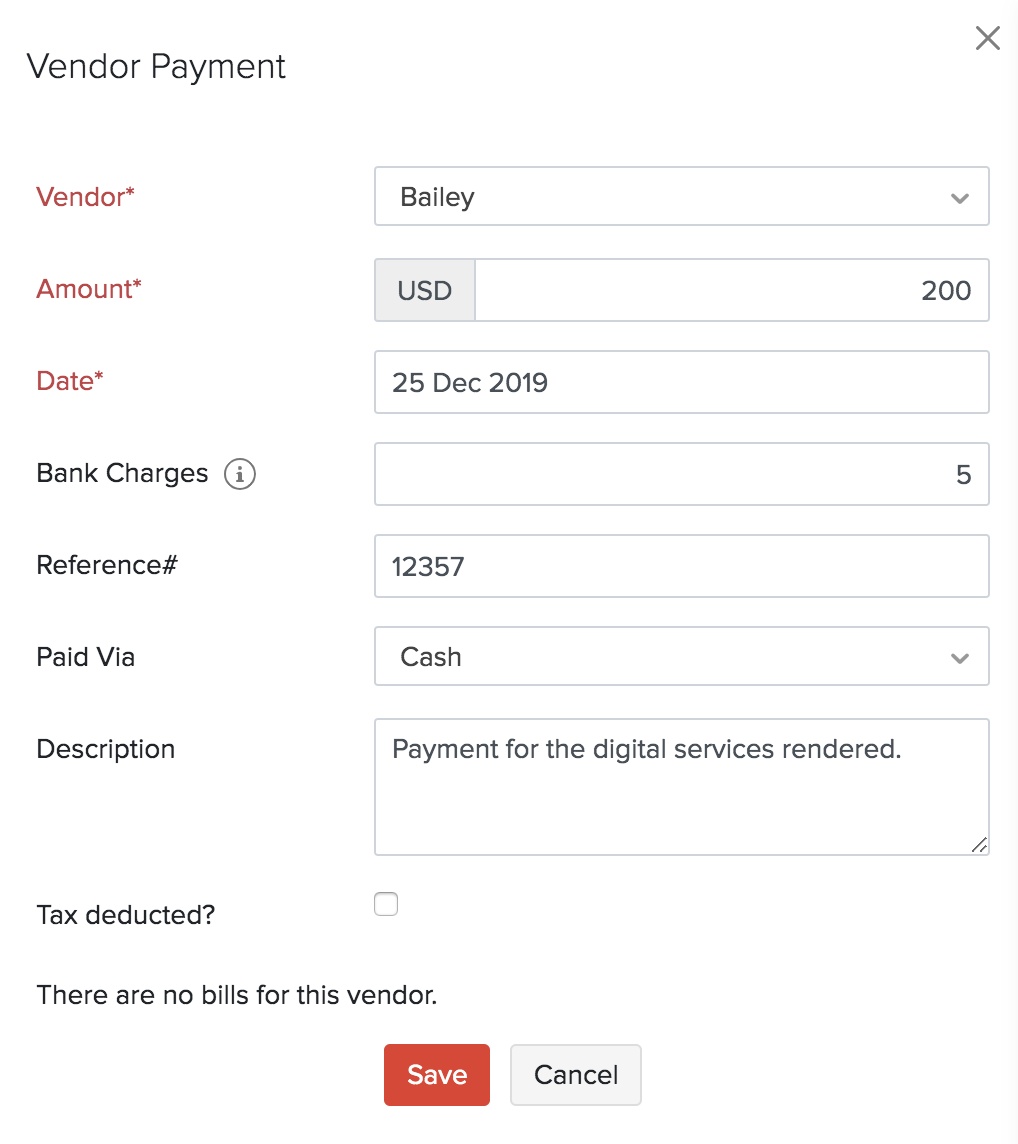Click the Vendor Payment dialog title
Viewport: 1018px width, 1144px height.
[157, 66]
